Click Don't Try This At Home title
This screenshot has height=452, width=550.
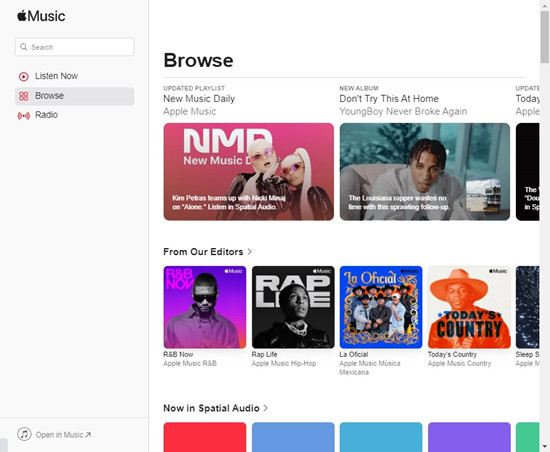click(389, 99)
